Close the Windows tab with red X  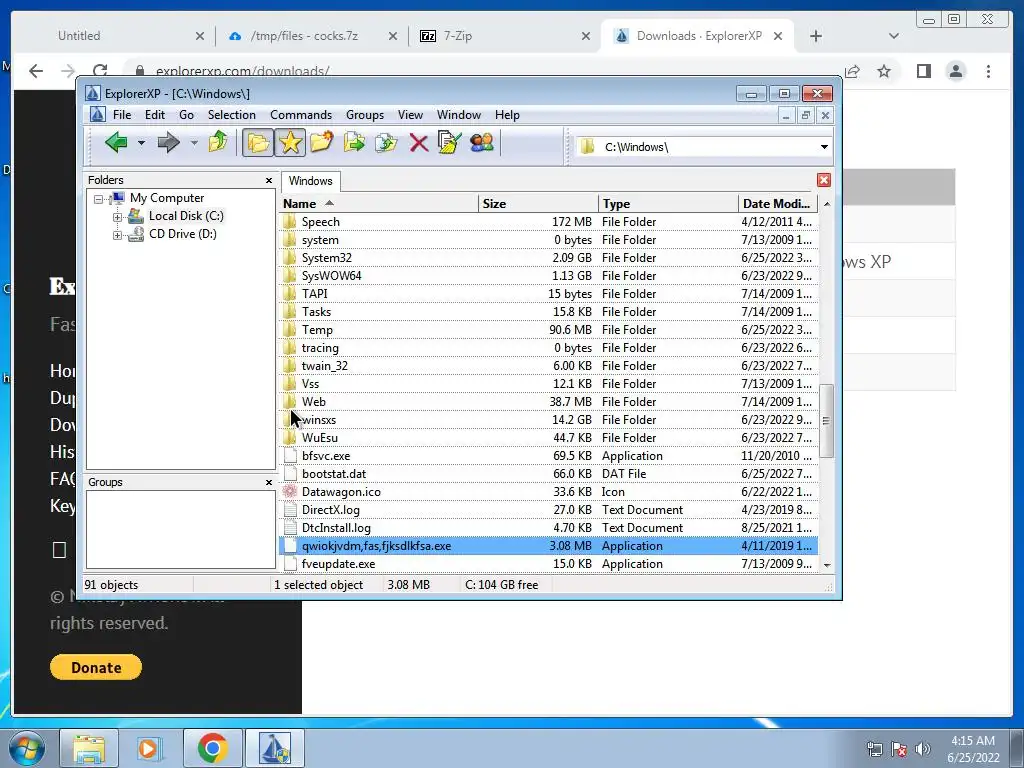pyautogui.click(x=824, y=180)
